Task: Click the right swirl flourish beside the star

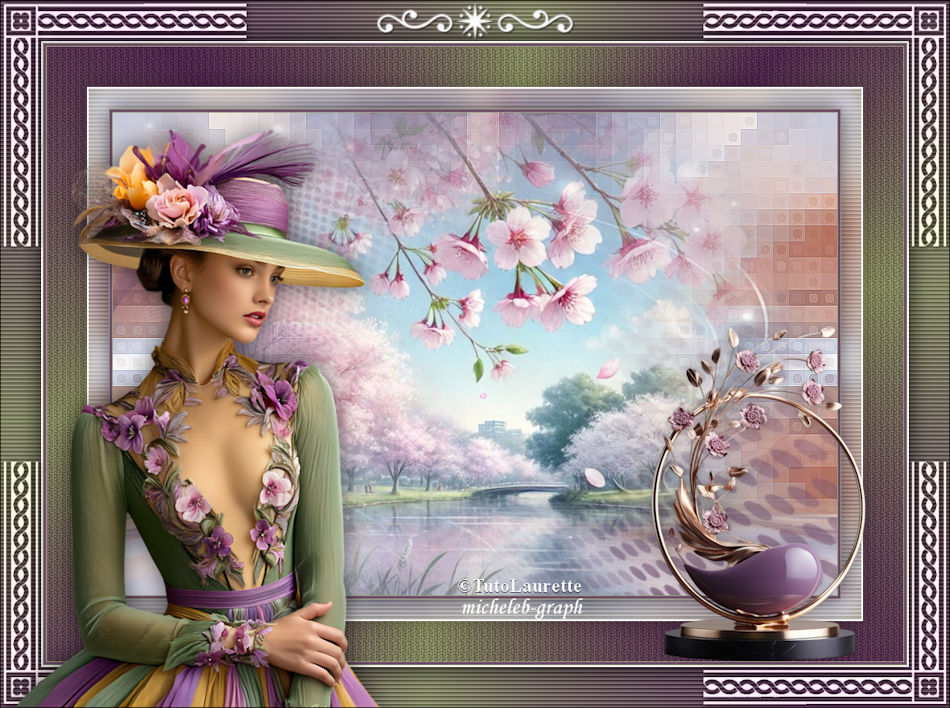Action: (534, 20)
